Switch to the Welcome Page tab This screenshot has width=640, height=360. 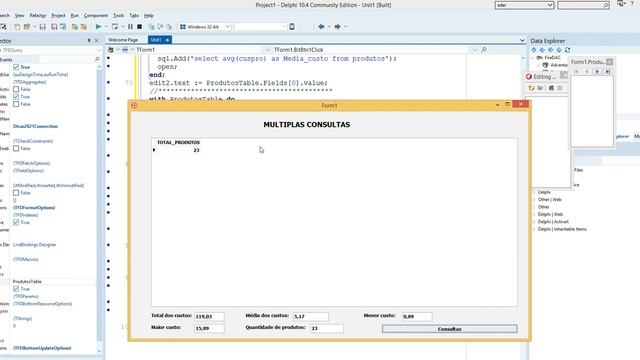pos(123,40)
